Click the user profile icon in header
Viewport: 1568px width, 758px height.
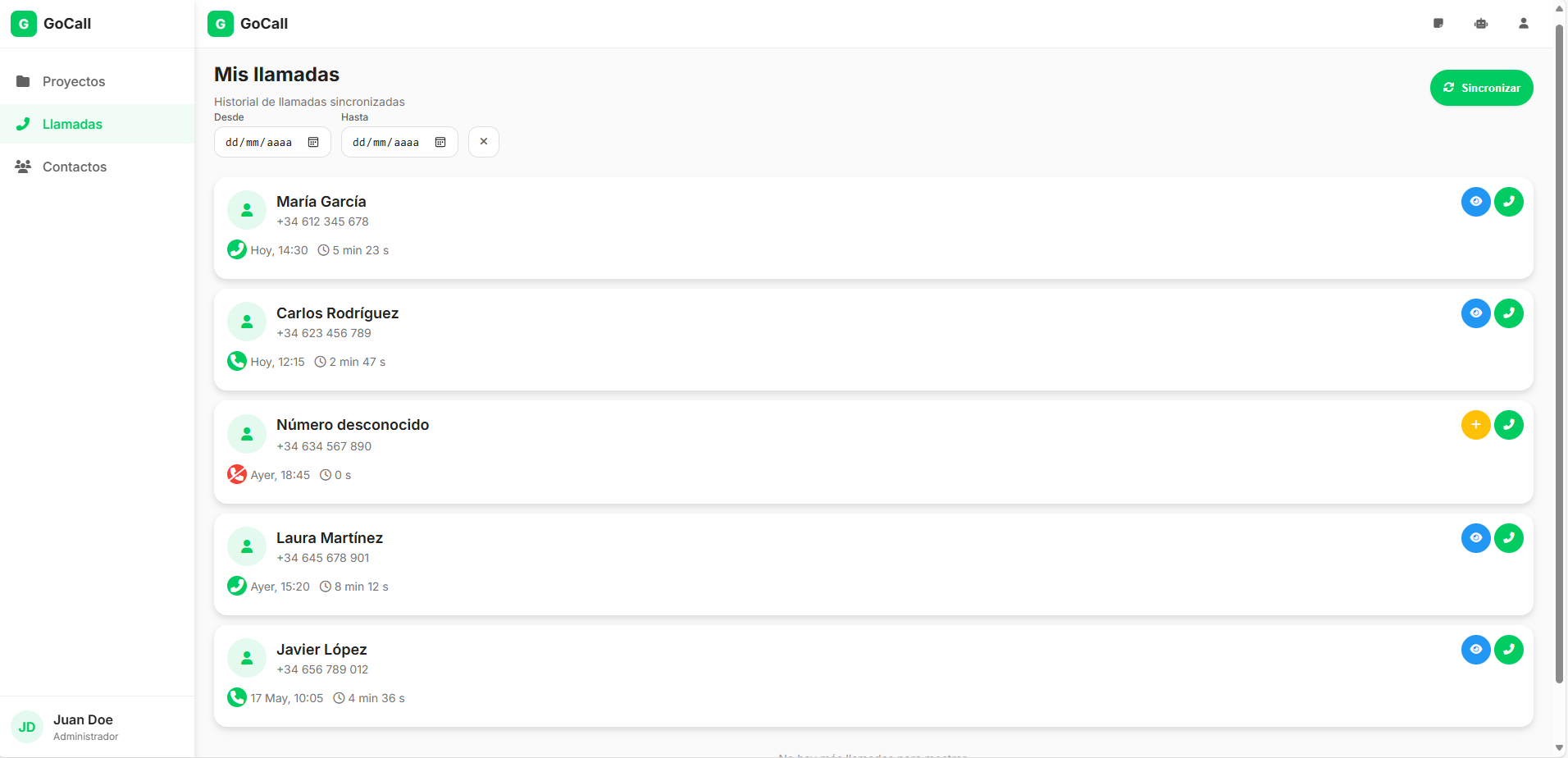click(1523, 24)
